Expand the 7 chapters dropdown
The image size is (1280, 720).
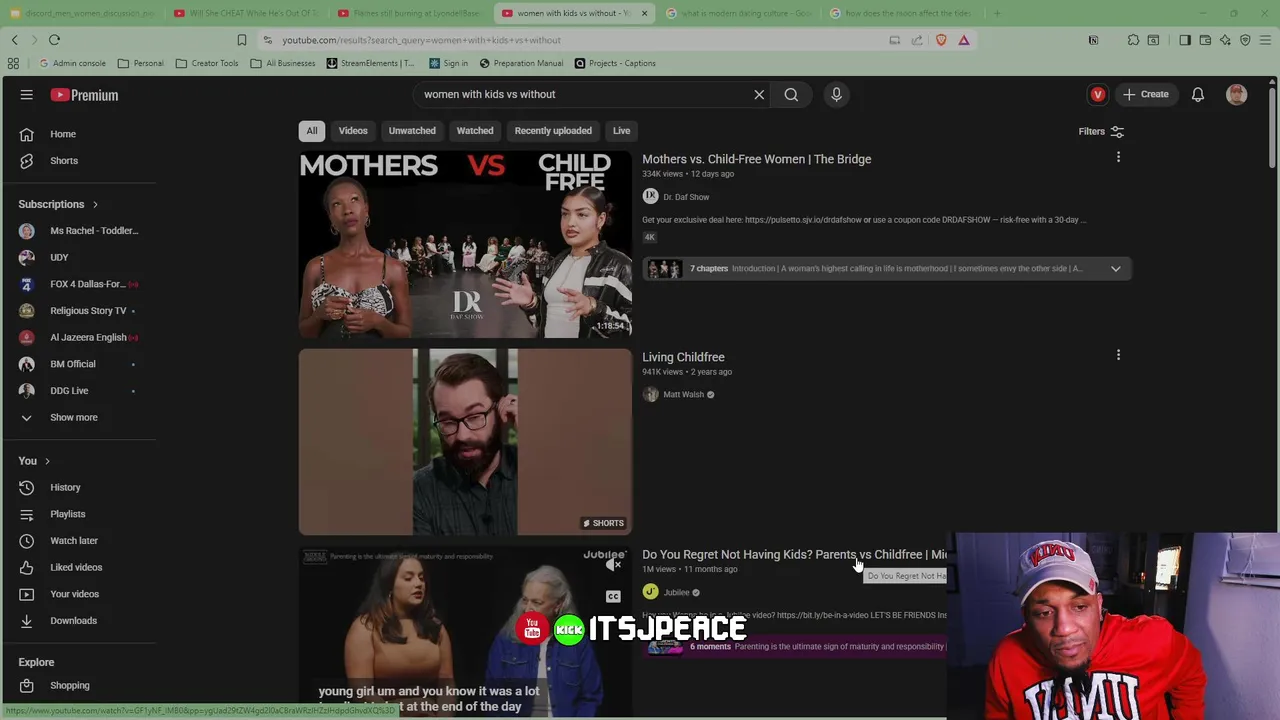click(x=1115, y=268)
